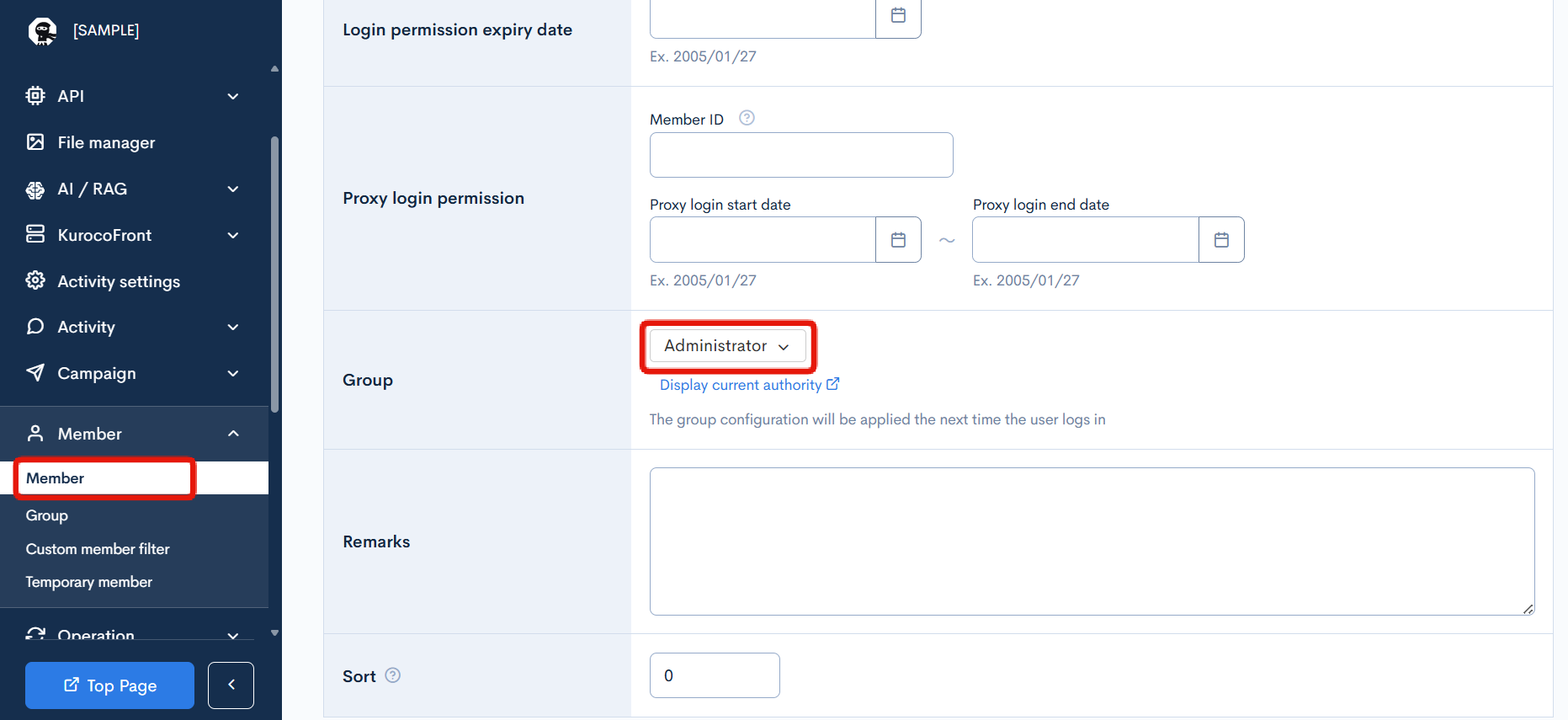Click the KurocoFront server icon

pos(35,234)
